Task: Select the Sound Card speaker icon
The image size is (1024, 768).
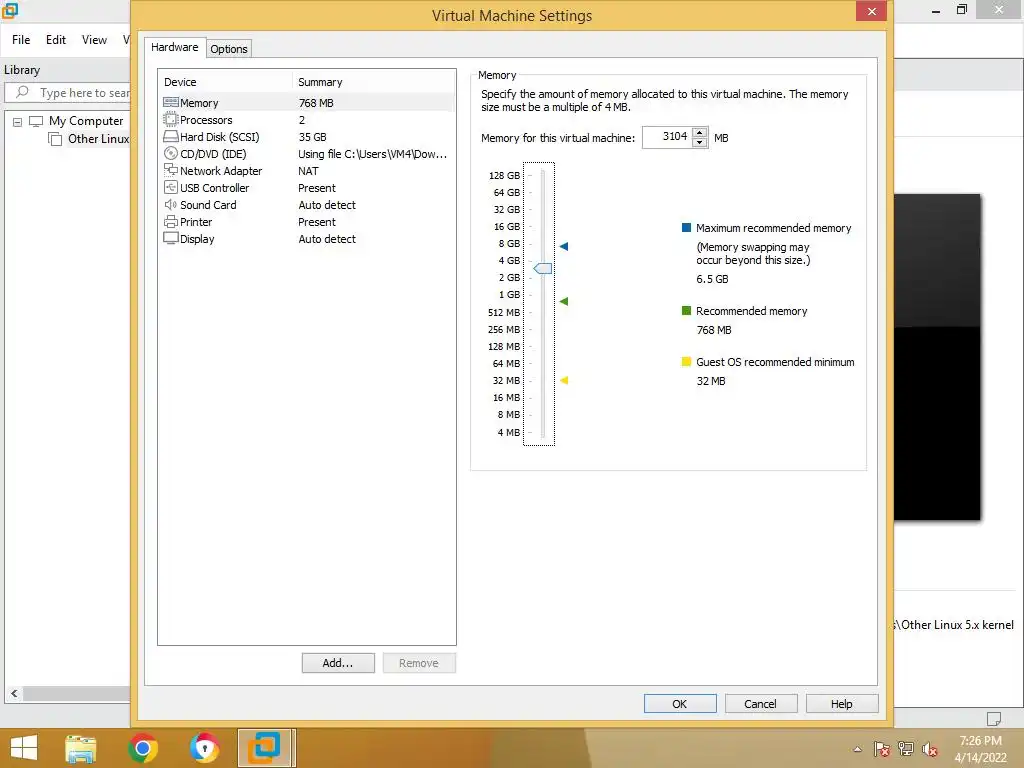Action: coord(170,204)
